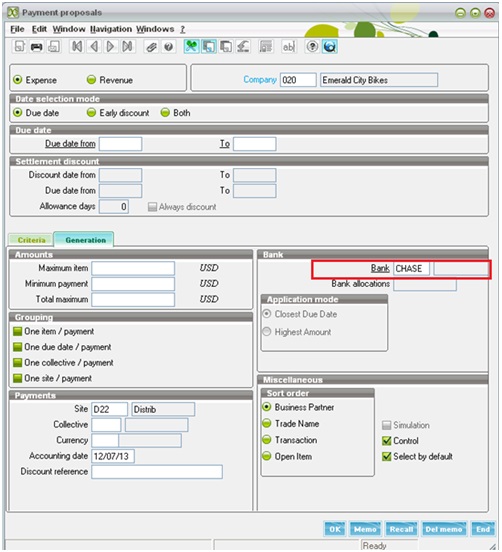The width and height of the screenshot is (502, 552).
Task: Click the Bank field containing CHASE
Action: (411, 269)
